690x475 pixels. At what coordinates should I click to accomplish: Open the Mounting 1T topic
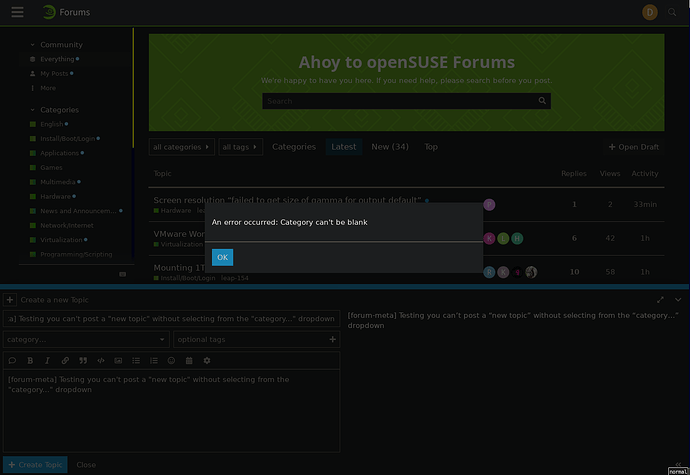pos(179,268)
